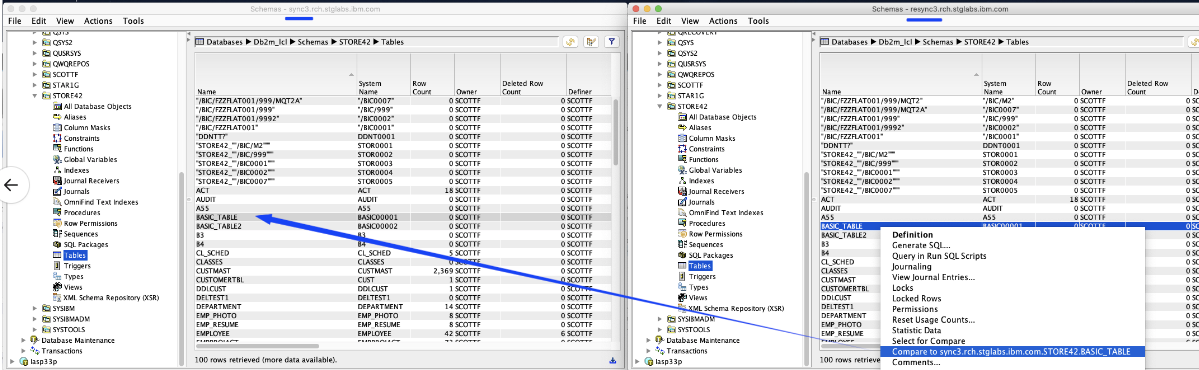1199x370 pixels.
Task: Click the Aliases icon in sync3 window tree
Action: pyautogui.click(x=57, y=117)
